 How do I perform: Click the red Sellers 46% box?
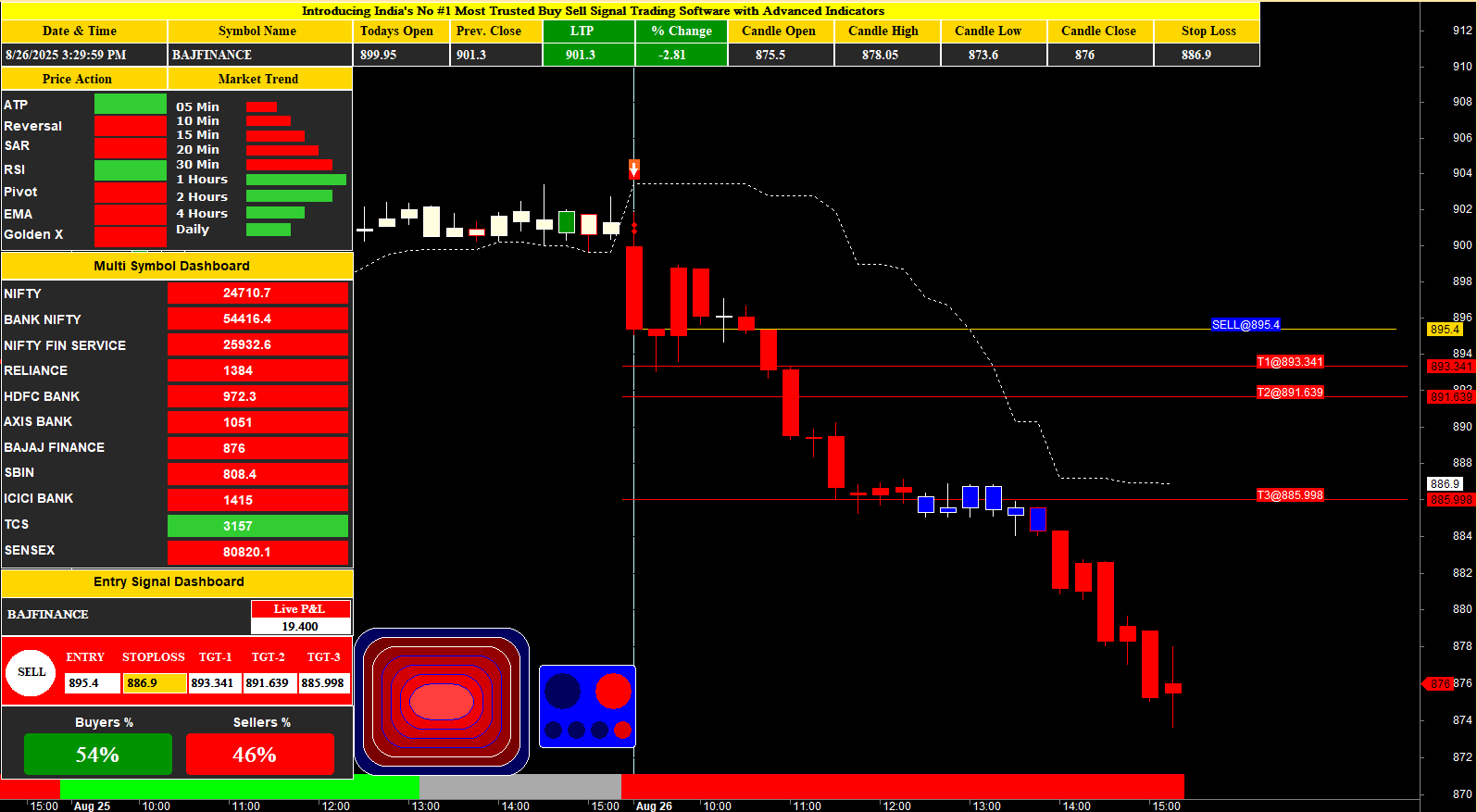click(x=259, y=755)
